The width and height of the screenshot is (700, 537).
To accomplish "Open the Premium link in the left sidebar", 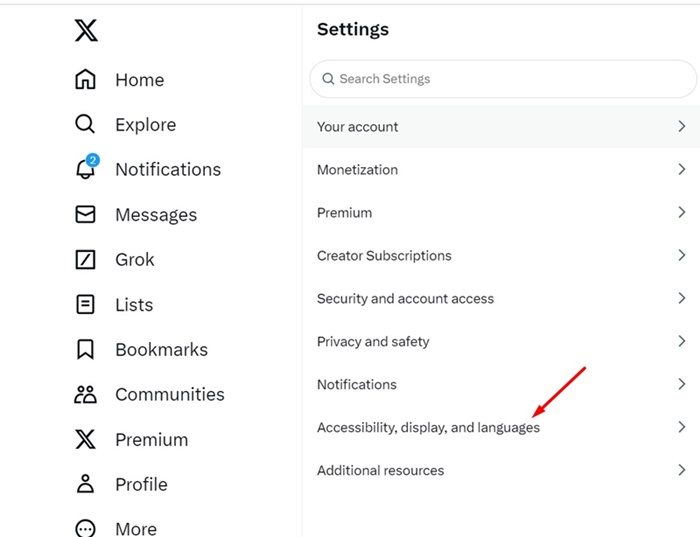I will [151, 440].
